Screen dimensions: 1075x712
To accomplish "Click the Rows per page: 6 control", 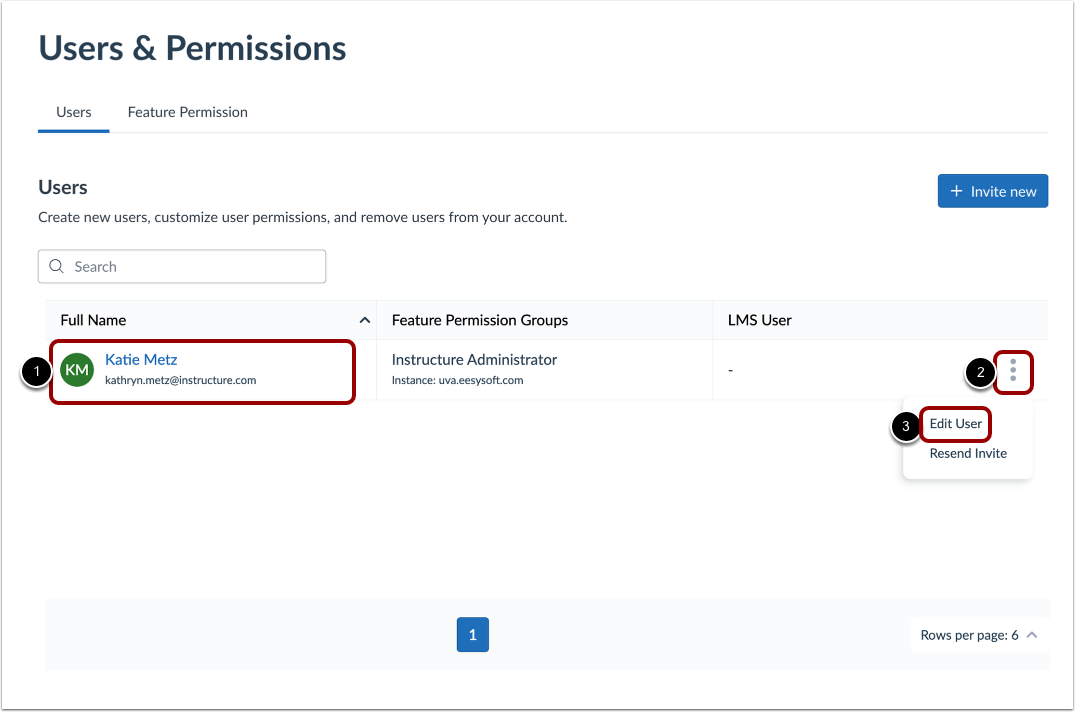I will (970, 634).
